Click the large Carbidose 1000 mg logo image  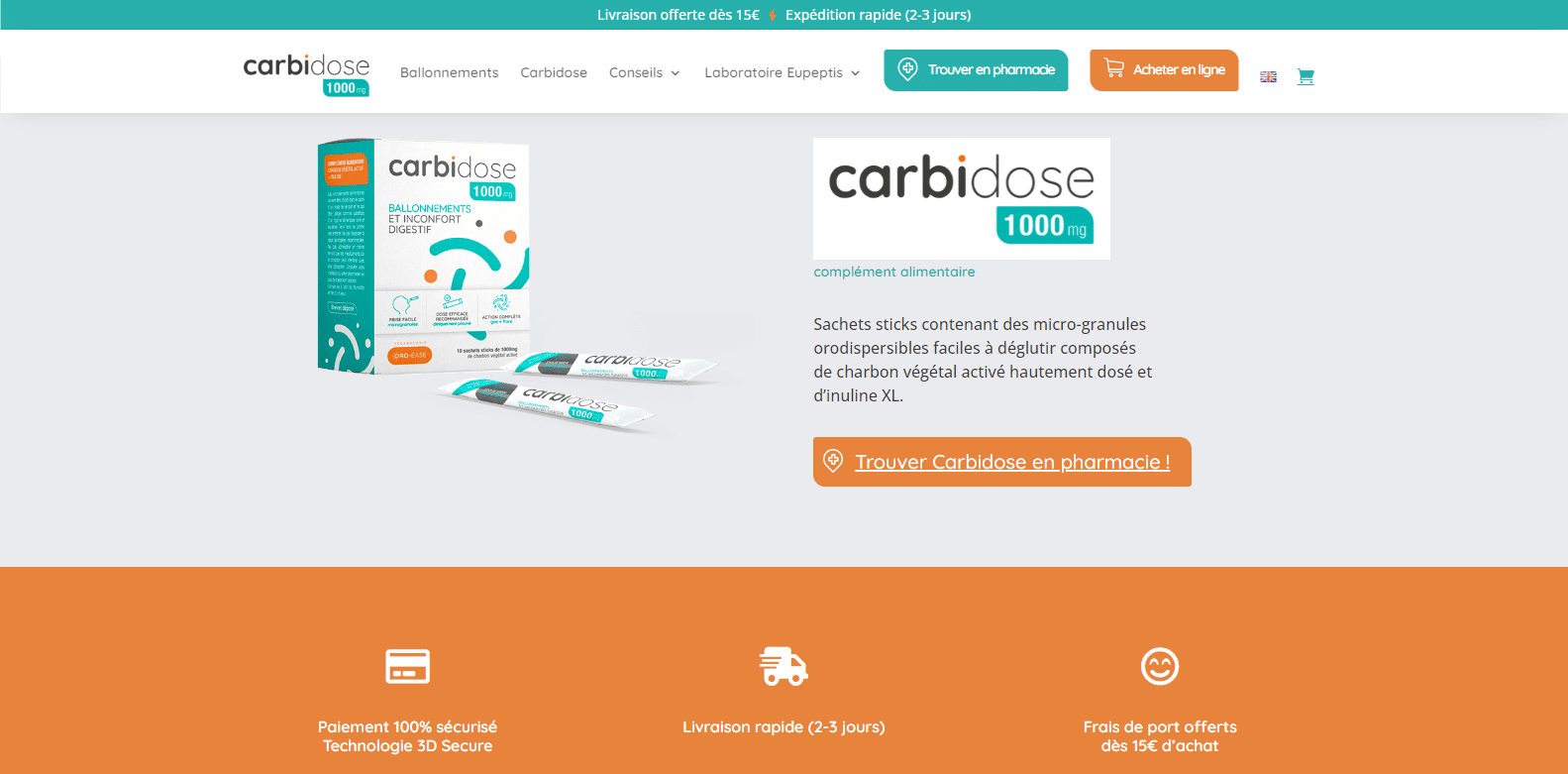tap(961, 198)
